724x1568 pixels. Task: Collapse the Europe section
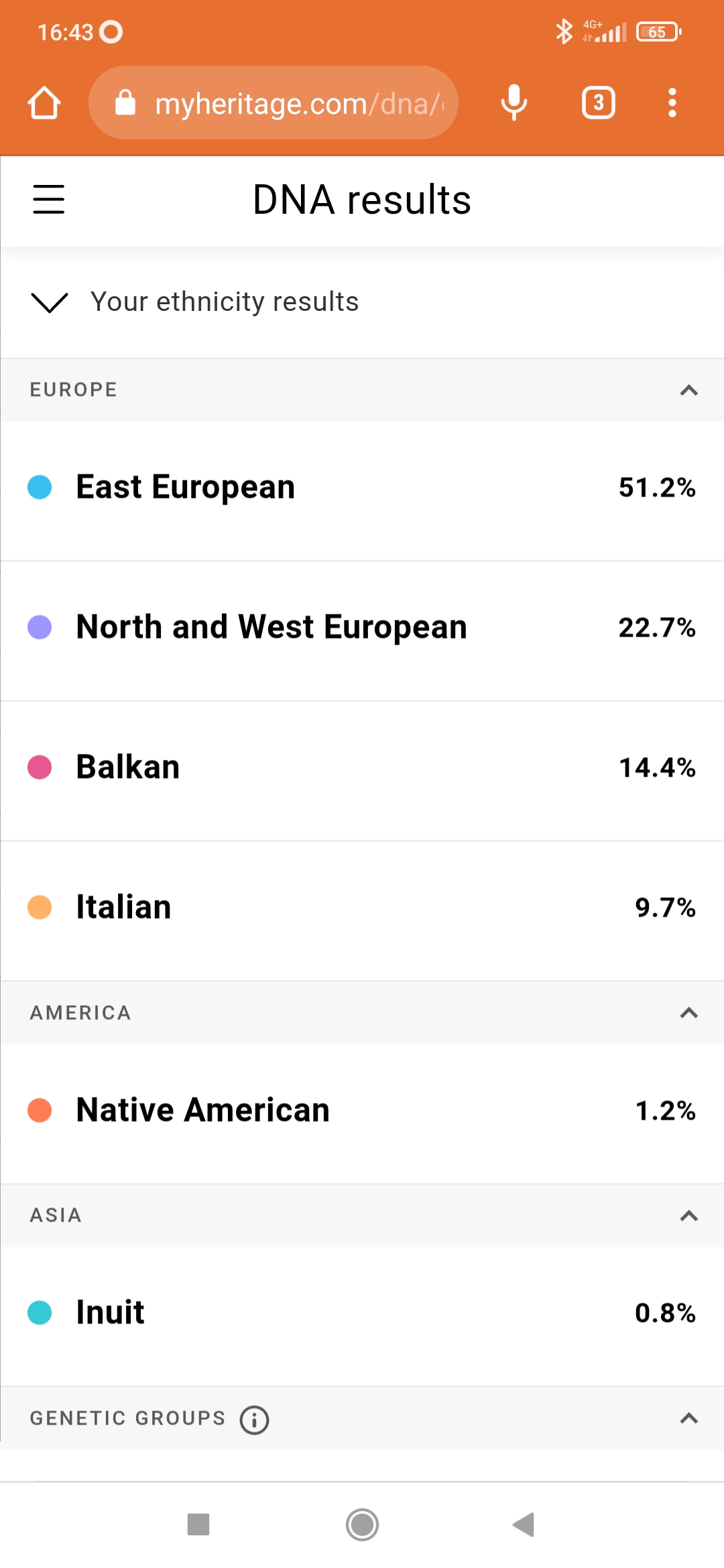pos(688,390)
